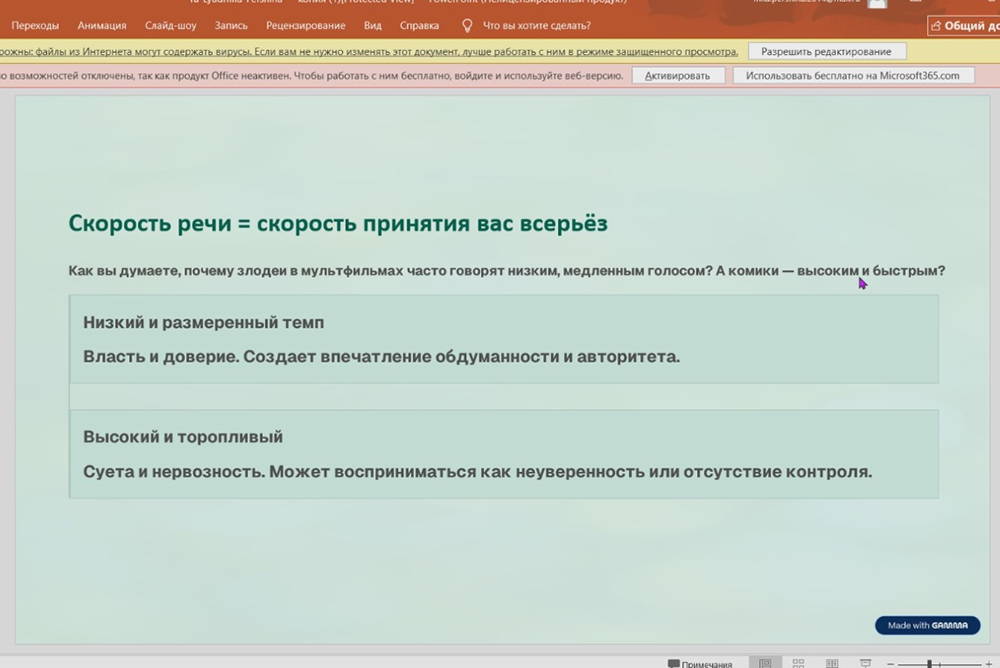This screenshot has width=1000, height=668.
Task: Click the Общий доступ share button
Action: (964, 26)
